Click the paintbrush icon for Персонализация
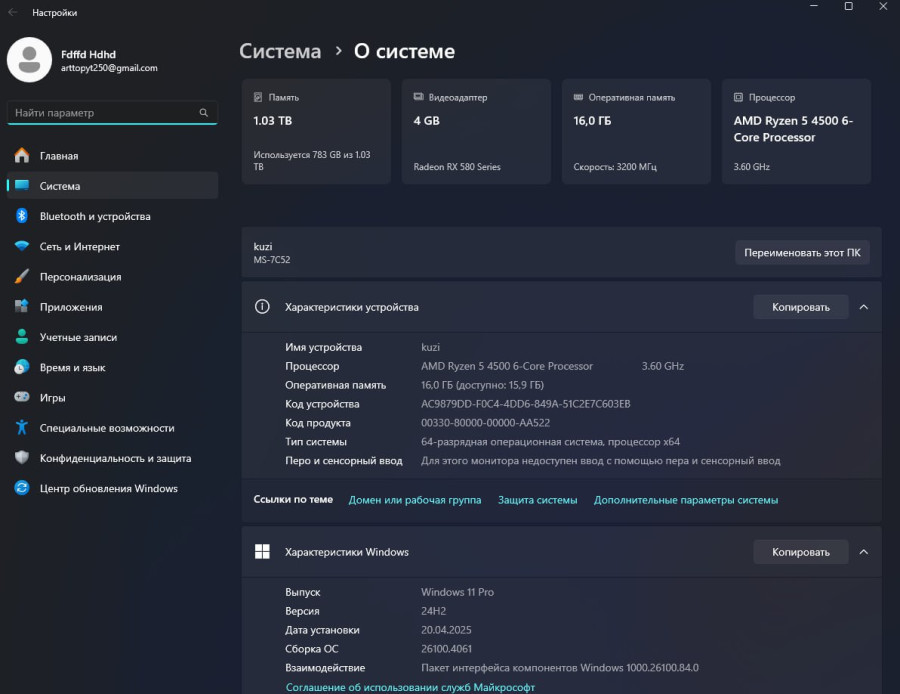 (22, 277)
